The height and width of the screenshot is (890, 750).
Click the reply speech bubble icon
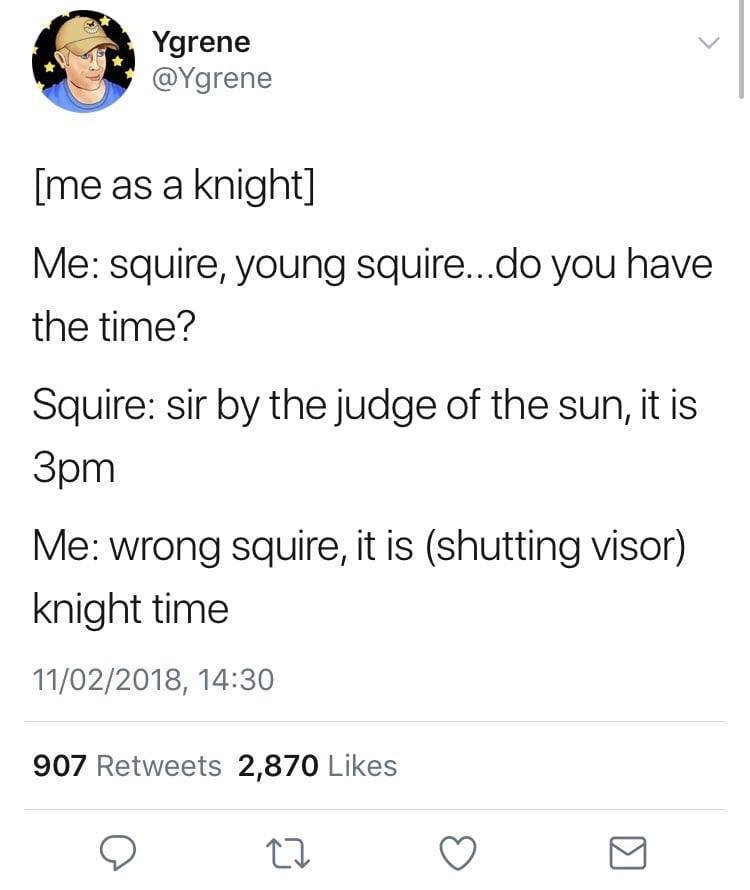119,852
